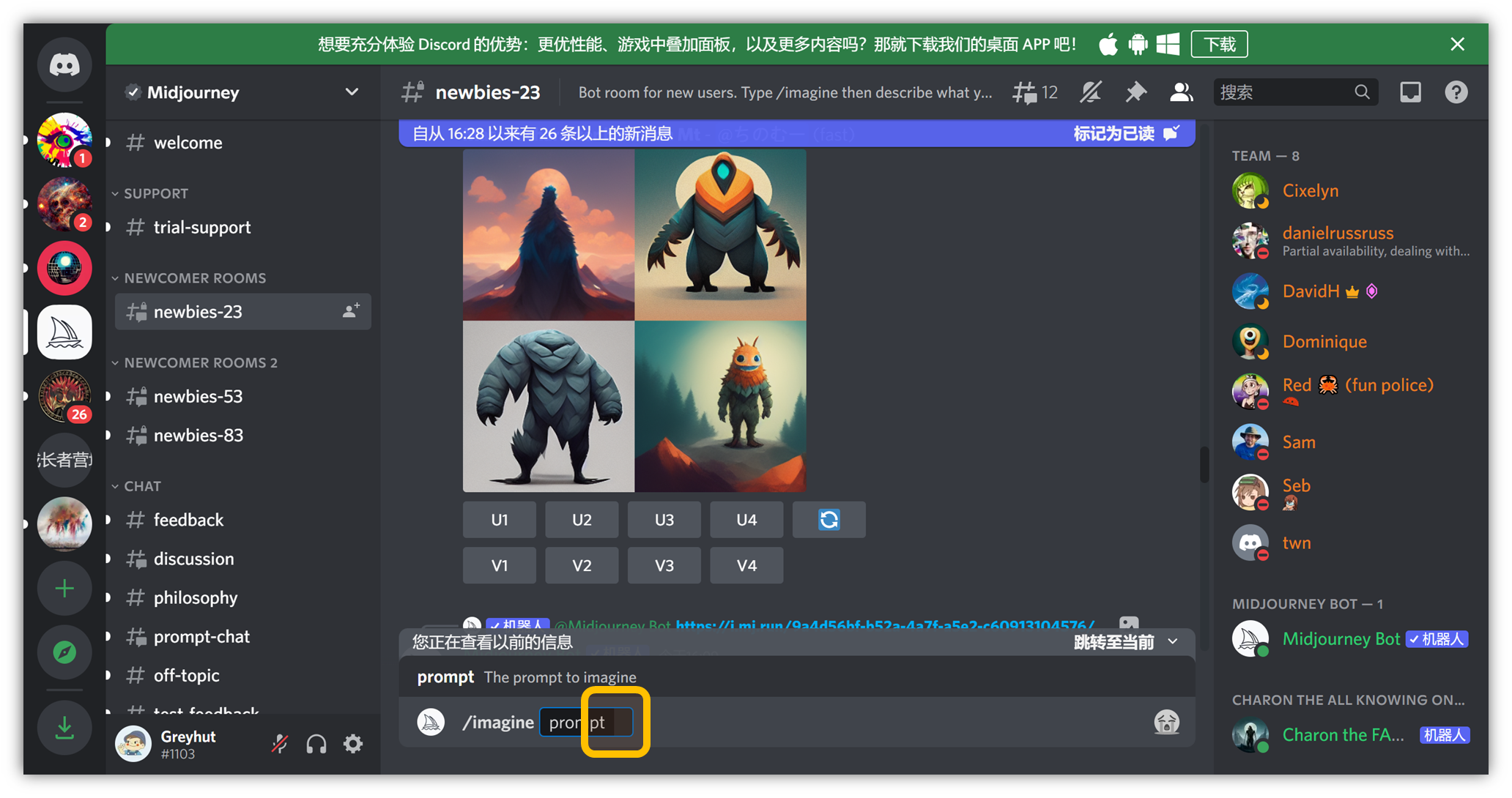Open the threads icon showing 12
The height and width of the screenshot is (798, 1512).
[1034, 92]
